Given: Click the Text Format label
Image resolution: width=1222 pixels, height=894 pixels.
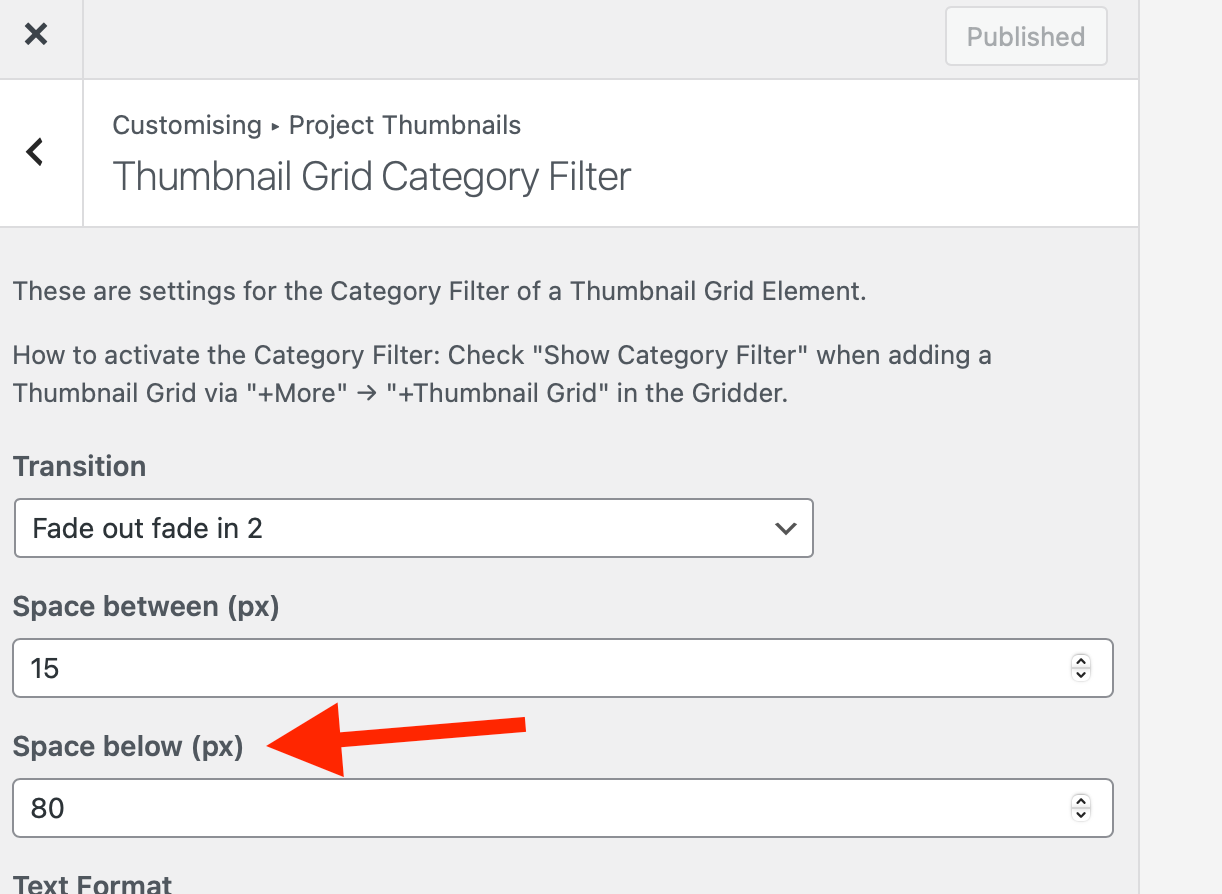Looking at the screenshot, I should (x=92, y=884).
